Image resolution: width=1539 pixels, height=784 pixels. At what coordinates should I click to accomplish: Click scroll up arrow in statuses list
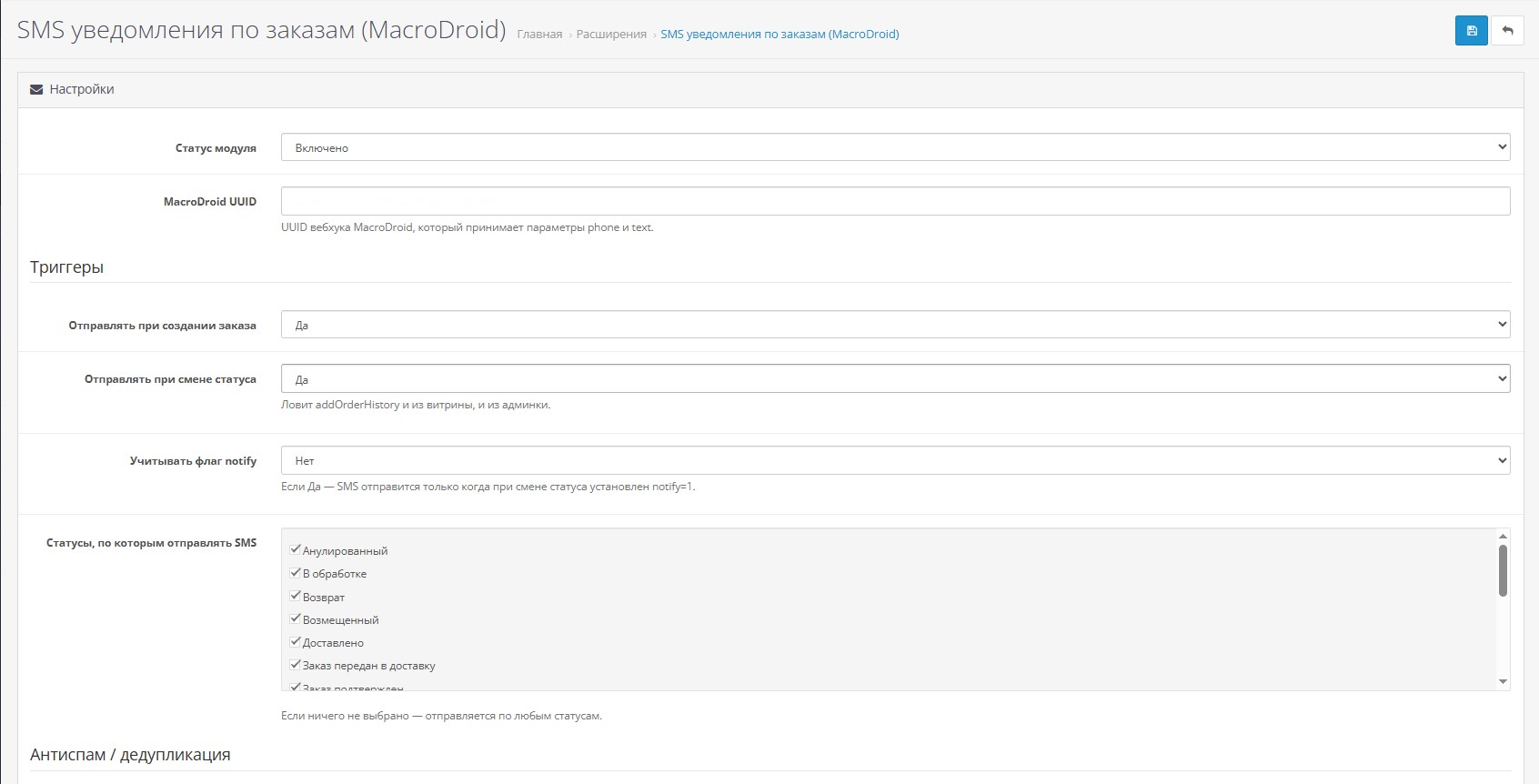pyautogui.click(x=1503, y=537)
